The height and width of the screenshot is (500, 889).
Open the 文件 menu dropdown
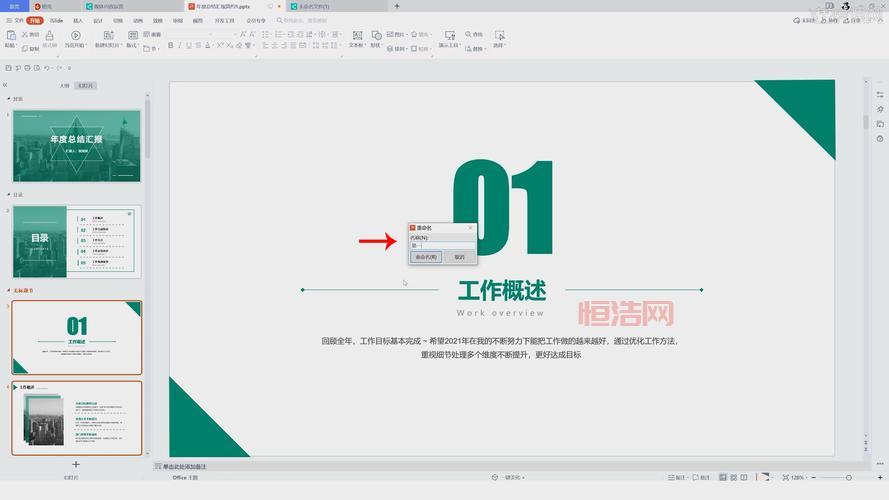[x=15, y=20]
